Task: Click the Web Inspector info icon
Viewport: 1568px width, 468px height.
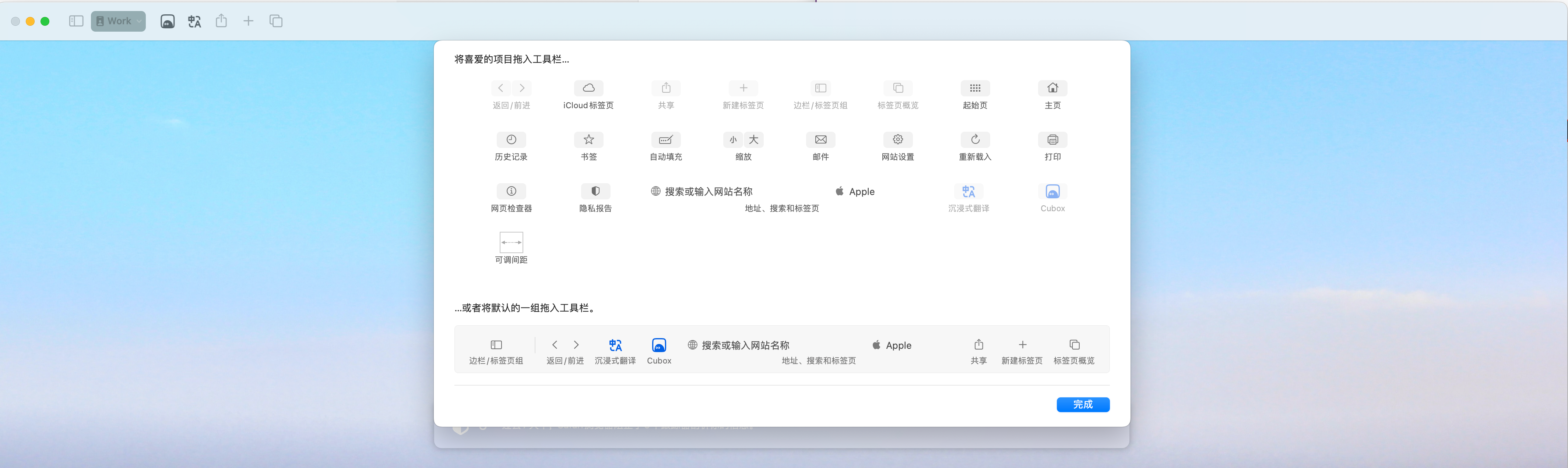Action: 511,191
